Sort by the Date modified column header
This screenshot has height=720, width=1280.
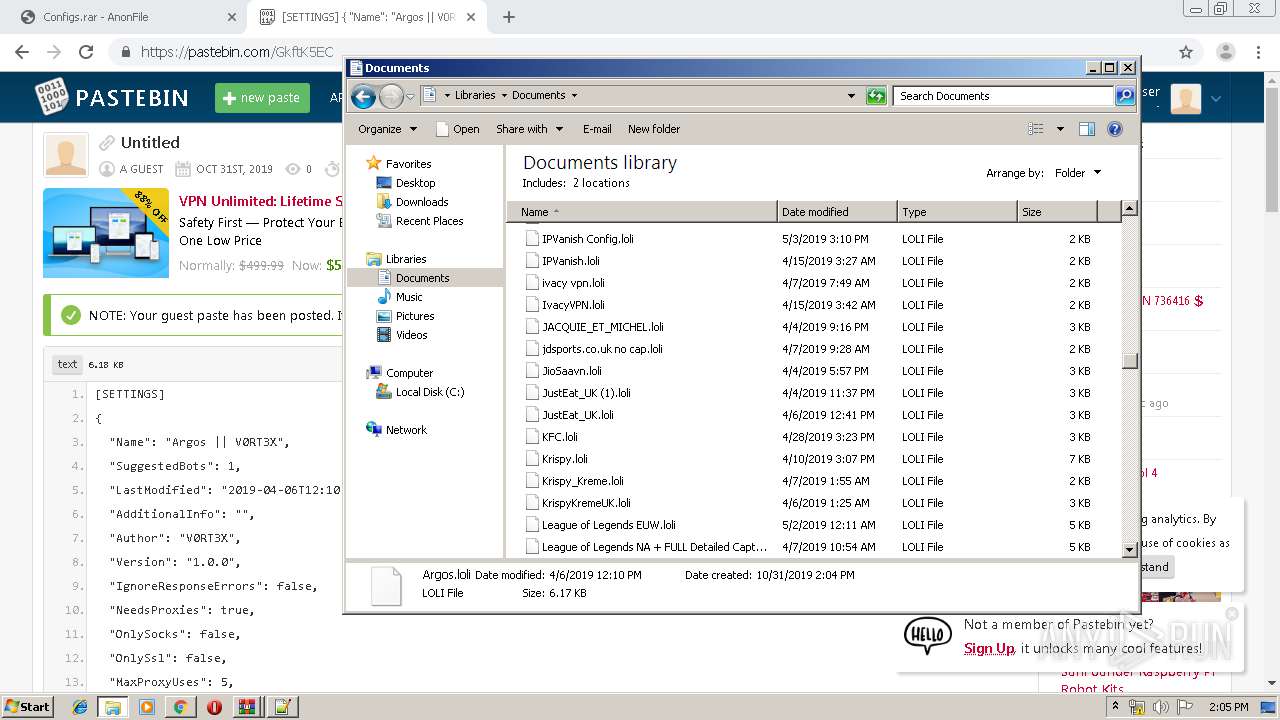coord(837,212)
